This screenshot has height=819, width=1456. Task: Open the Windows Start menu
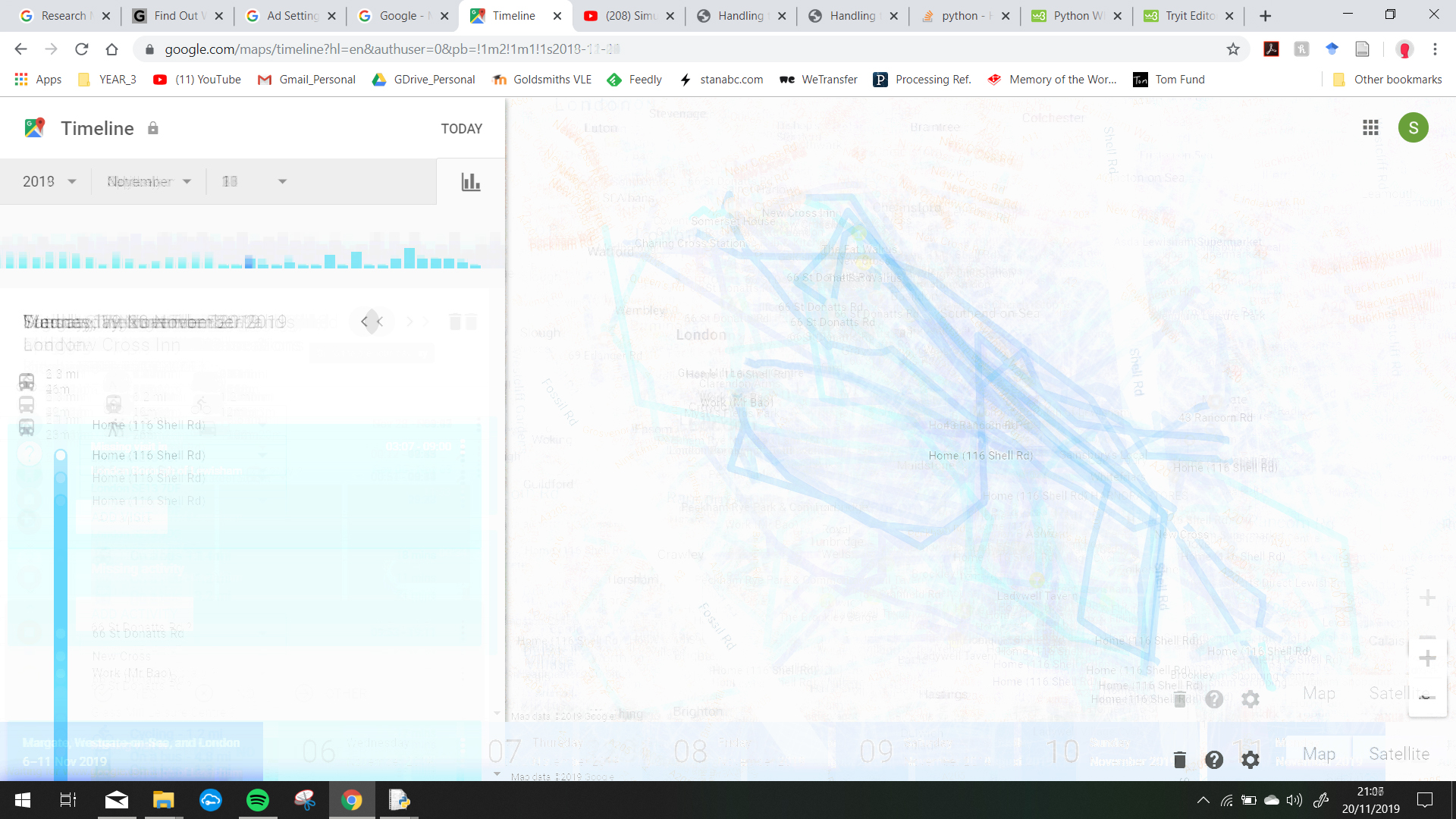[23, 800]
